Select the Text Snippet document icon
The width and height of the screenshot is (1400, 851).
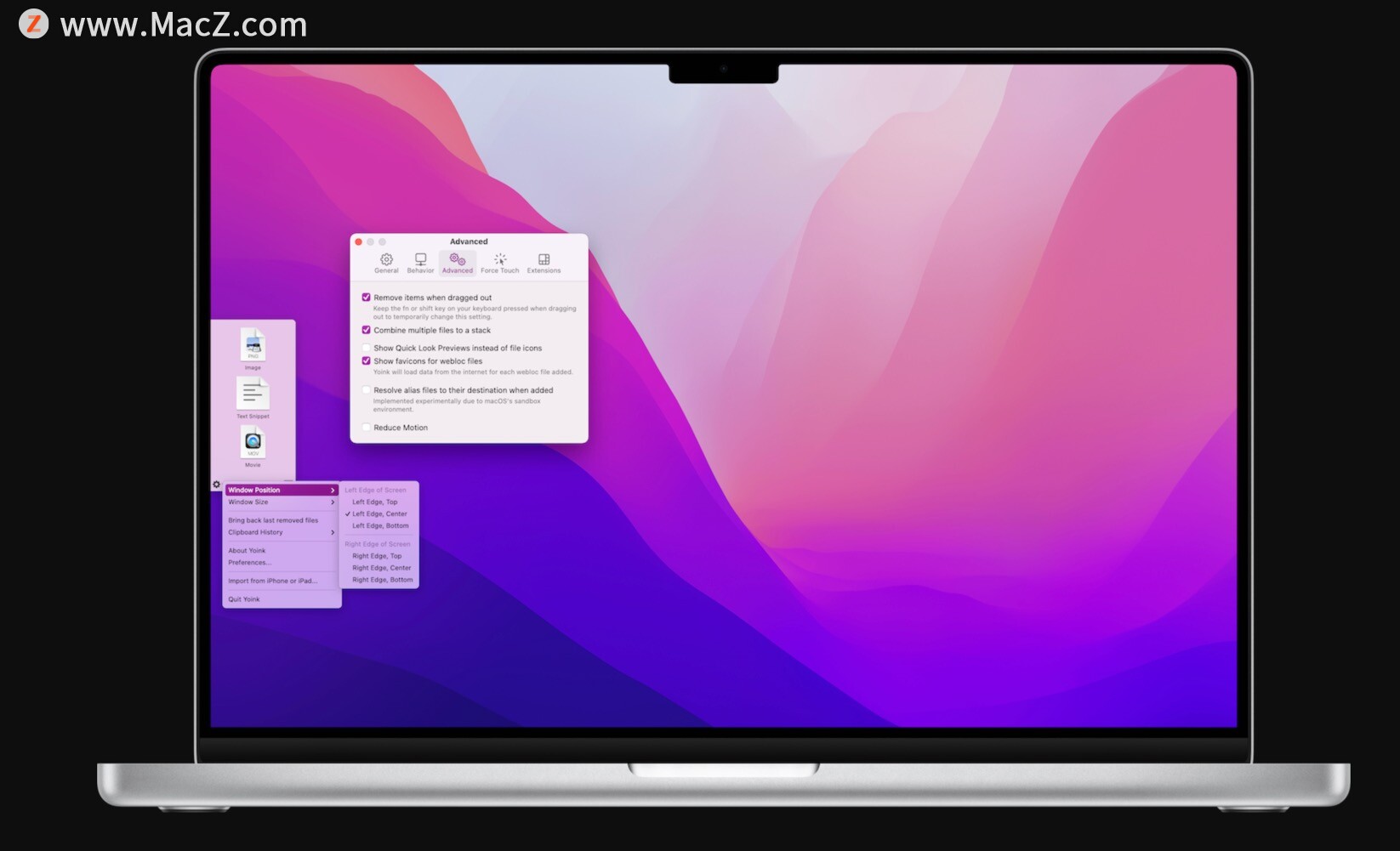click(253, 394)
